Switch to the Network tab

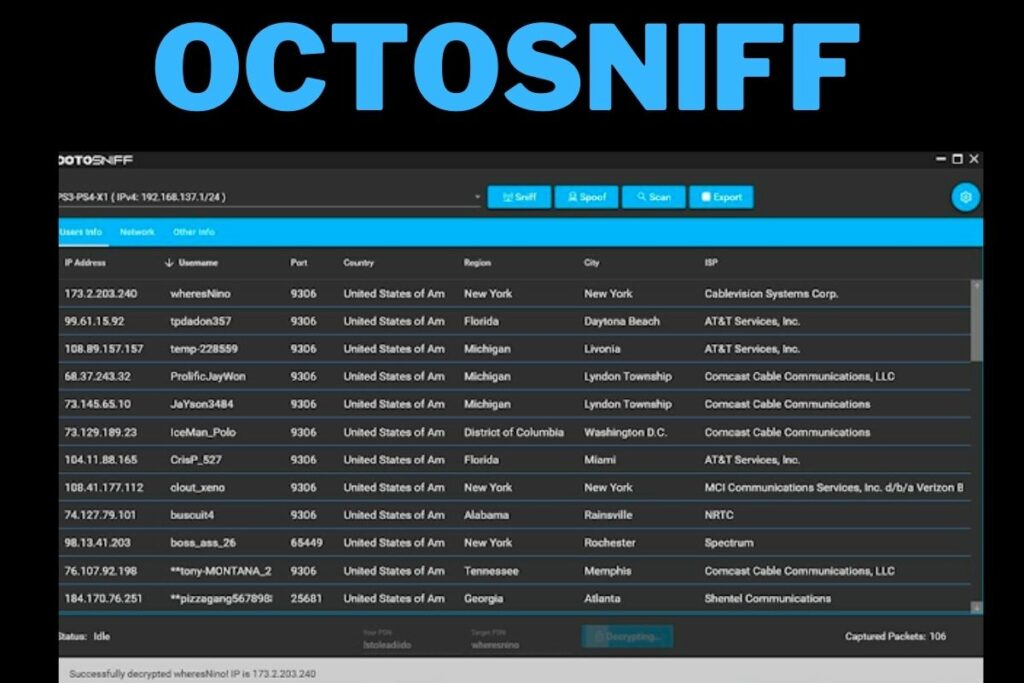(x=137, y=232)
